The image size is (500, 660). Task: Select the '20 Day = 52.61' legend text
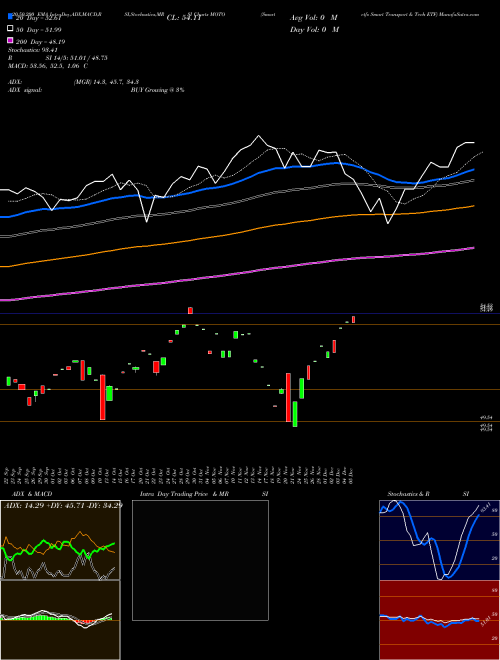tap(39, 18)
